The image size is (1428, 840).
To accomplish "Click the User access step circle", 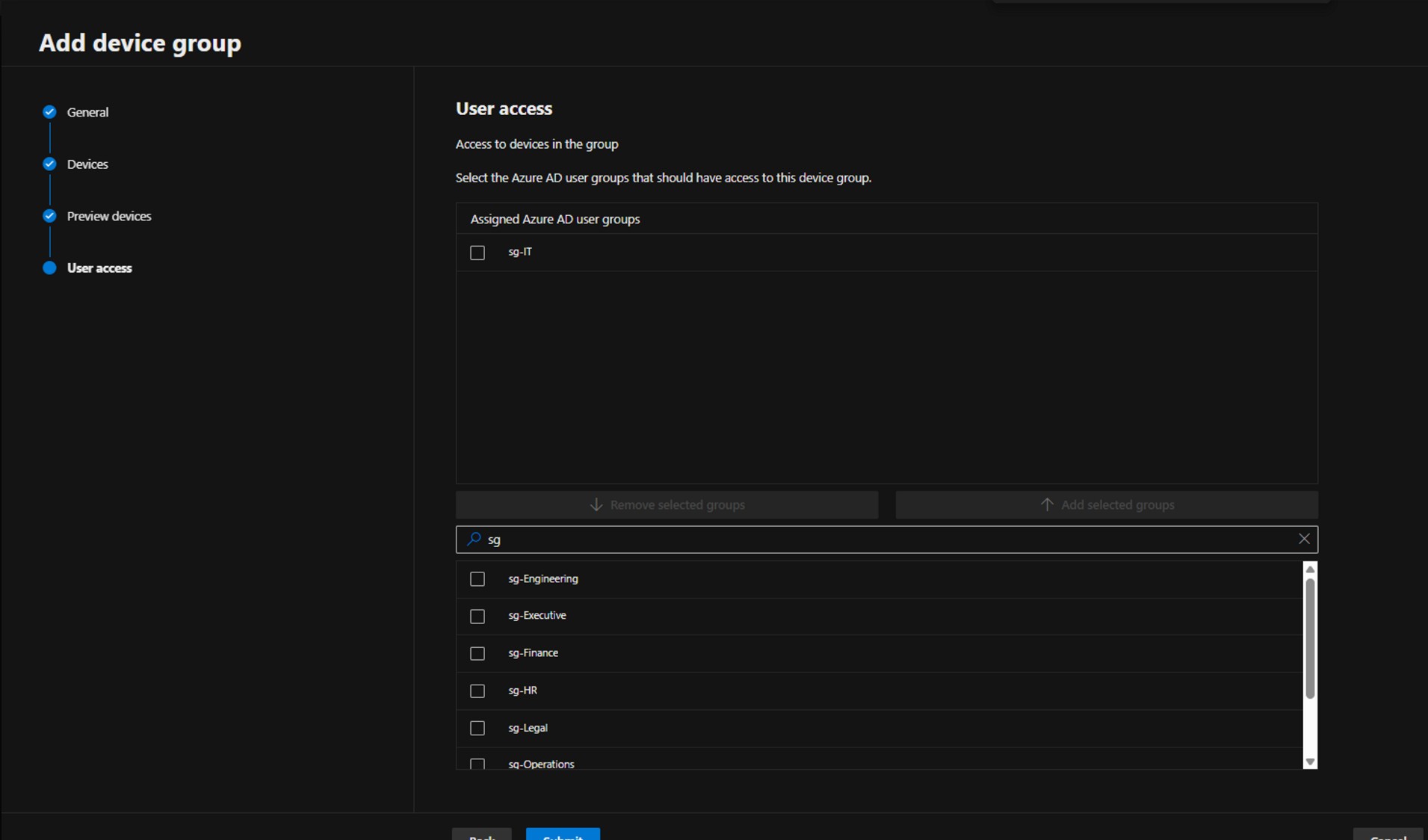I will 49,268.
